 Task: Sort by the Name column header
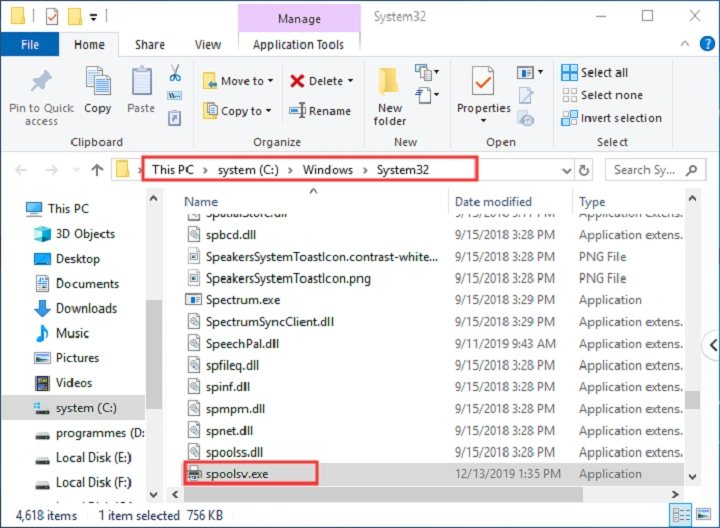pyautogui.click(x=201, y=202)
